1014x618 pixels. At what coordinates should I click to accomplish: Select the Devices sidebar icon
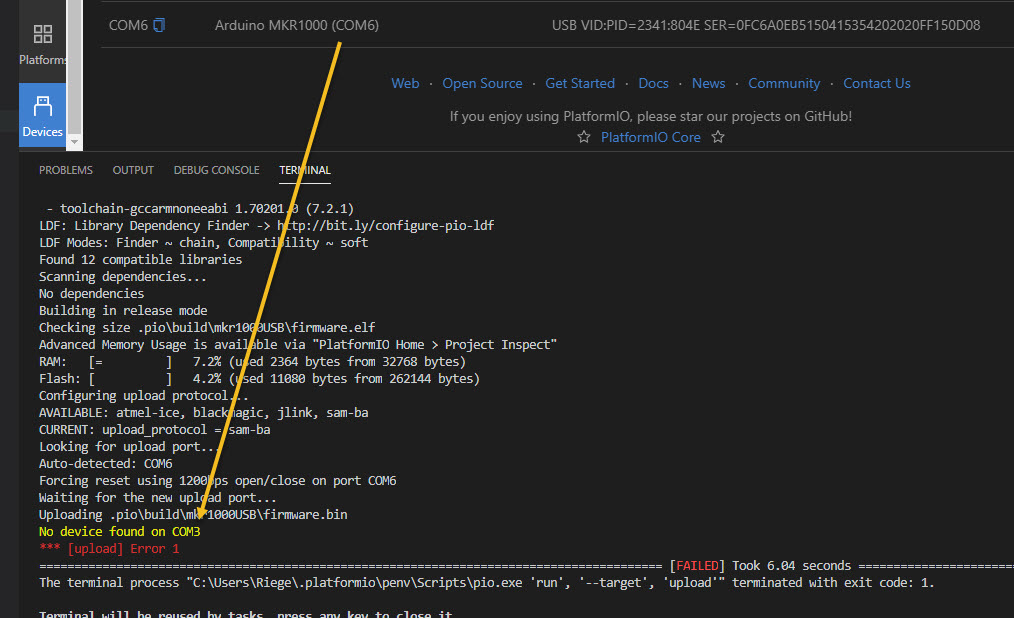[x=43, y=115]
